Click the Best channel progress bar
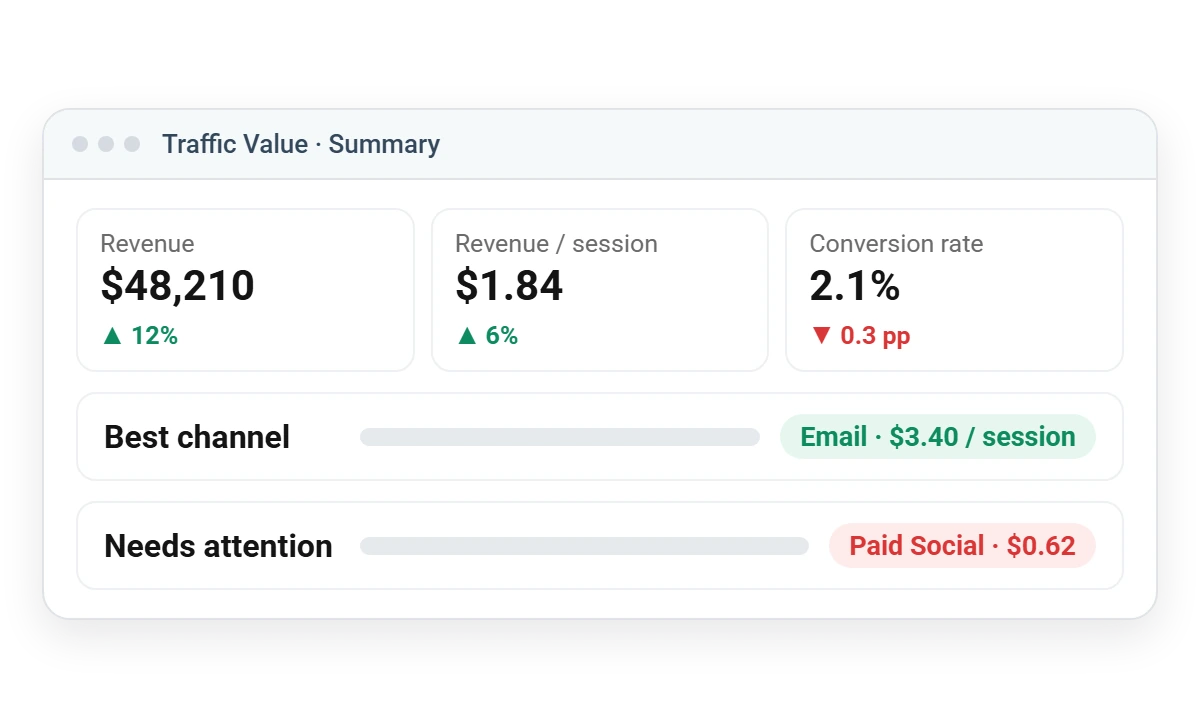1200x728 pixels. point(560,437)
